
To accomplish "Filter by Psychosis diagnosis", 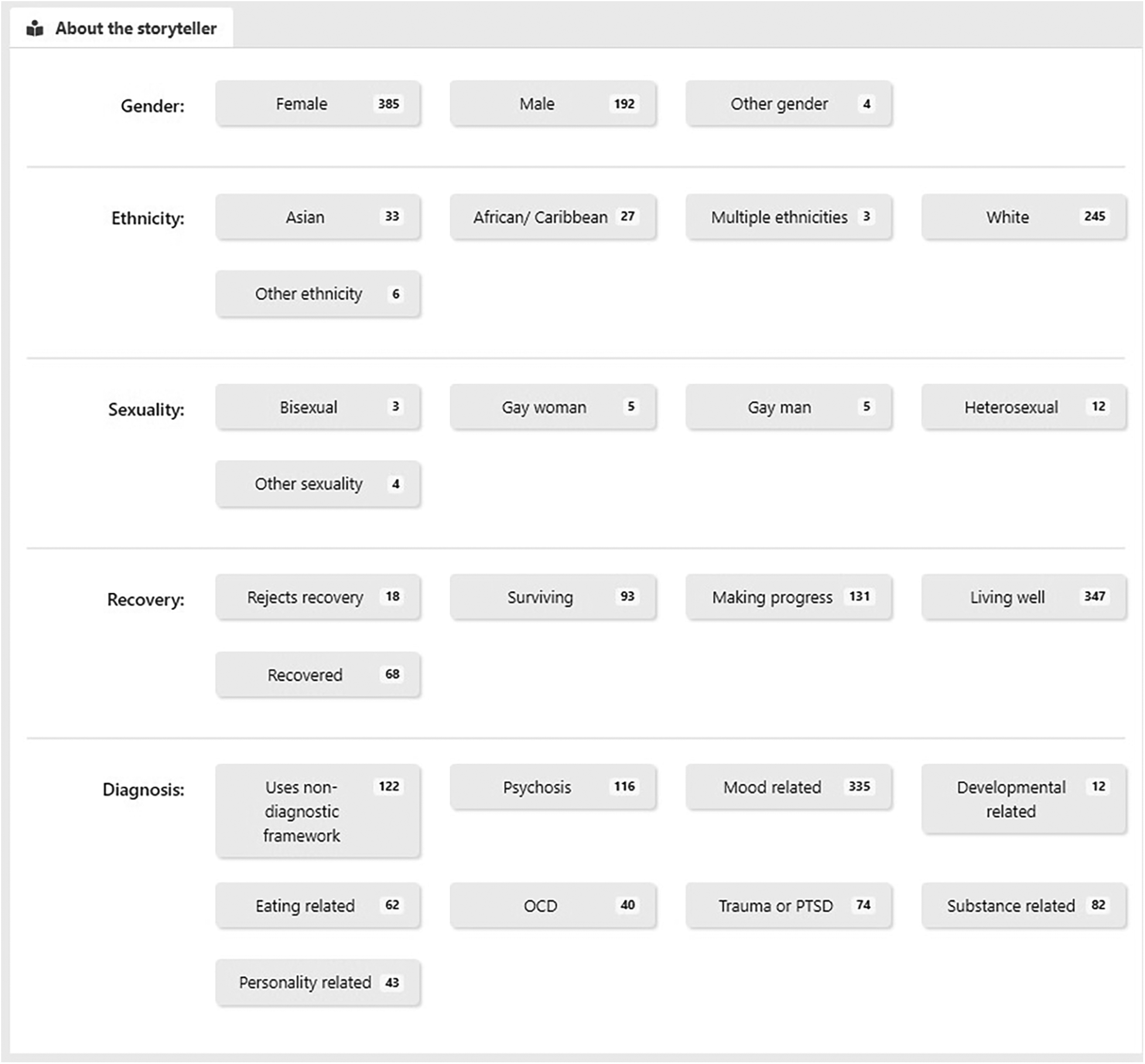I will coord(552,787).
